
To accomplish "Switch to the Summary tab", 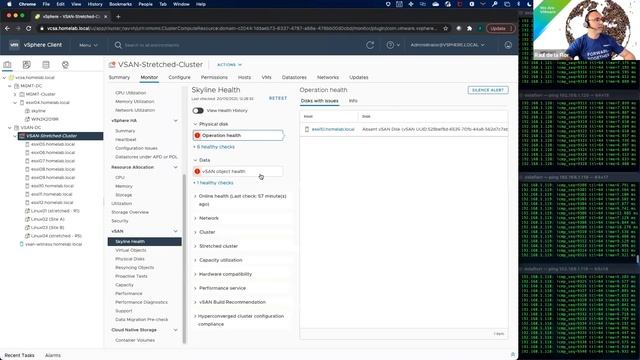I will pos(119,77).
